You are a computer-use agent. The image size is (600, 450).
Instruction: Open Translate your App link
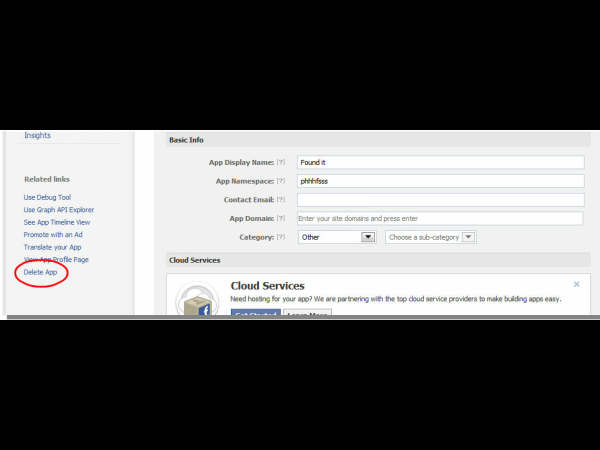click(x=52, y=247)
